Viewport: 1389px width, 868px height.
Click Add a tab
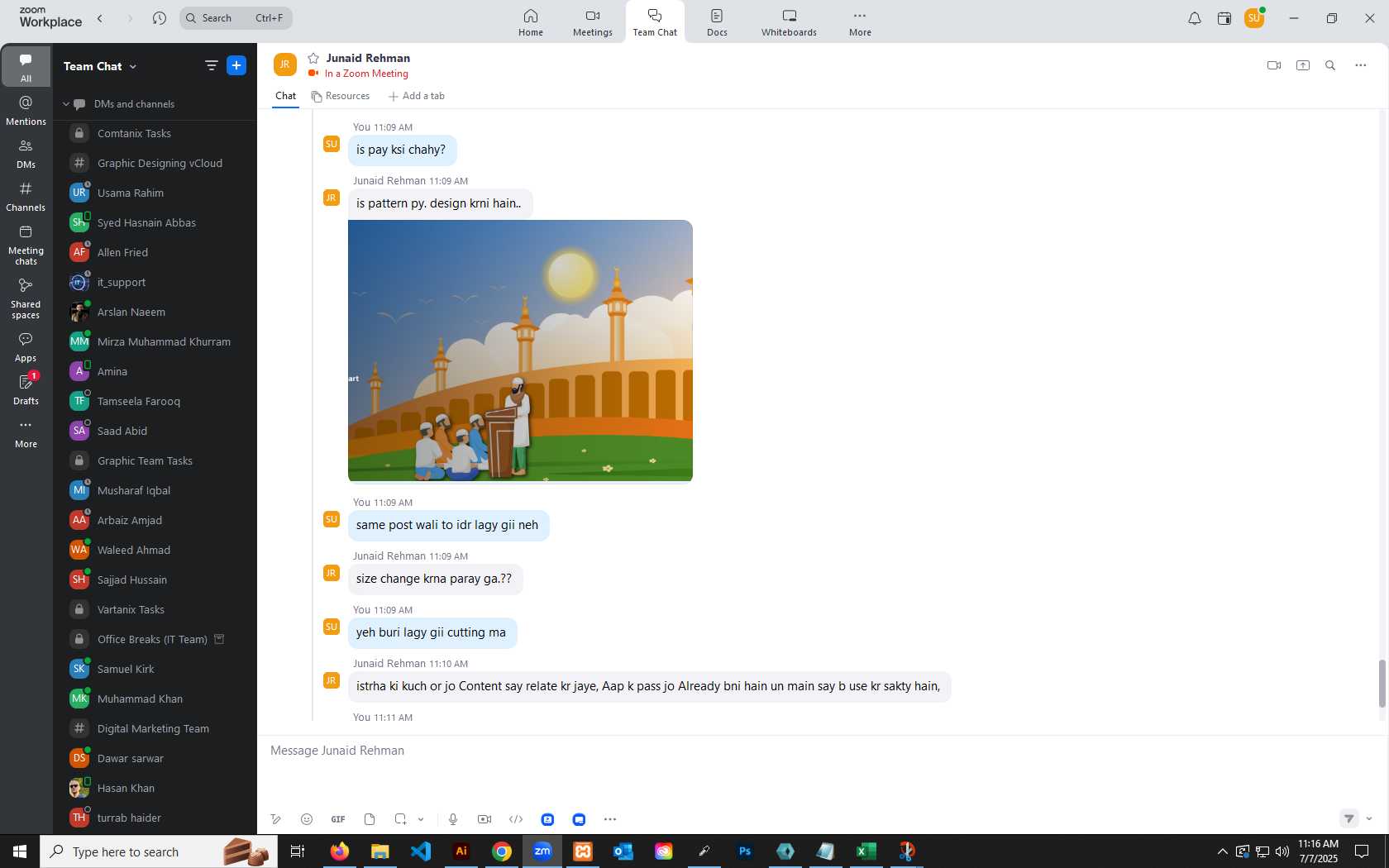click(417, 96)
